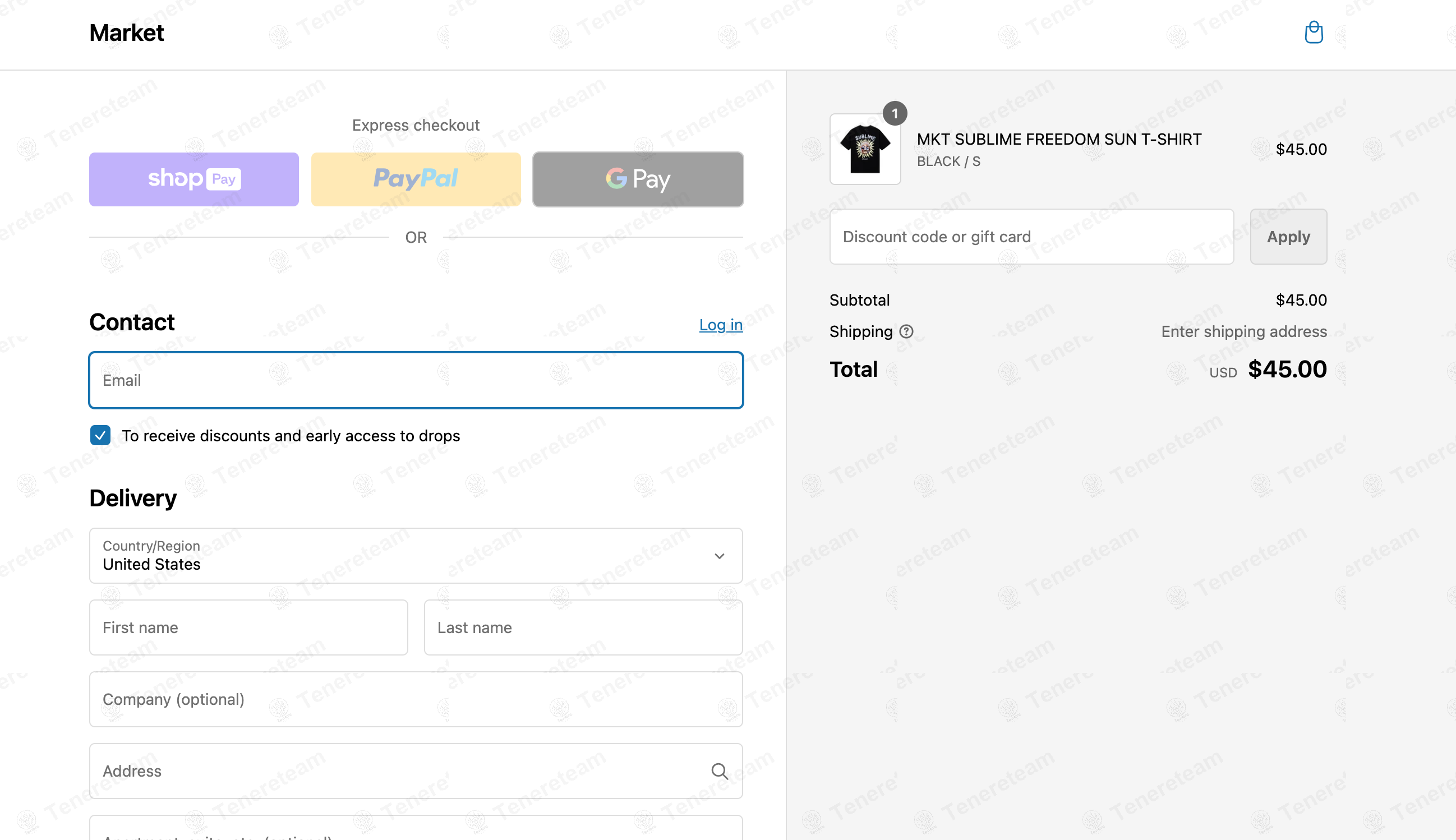
Task: Click the Discount code or gift card field
Action: click(x=1031, y=237)
